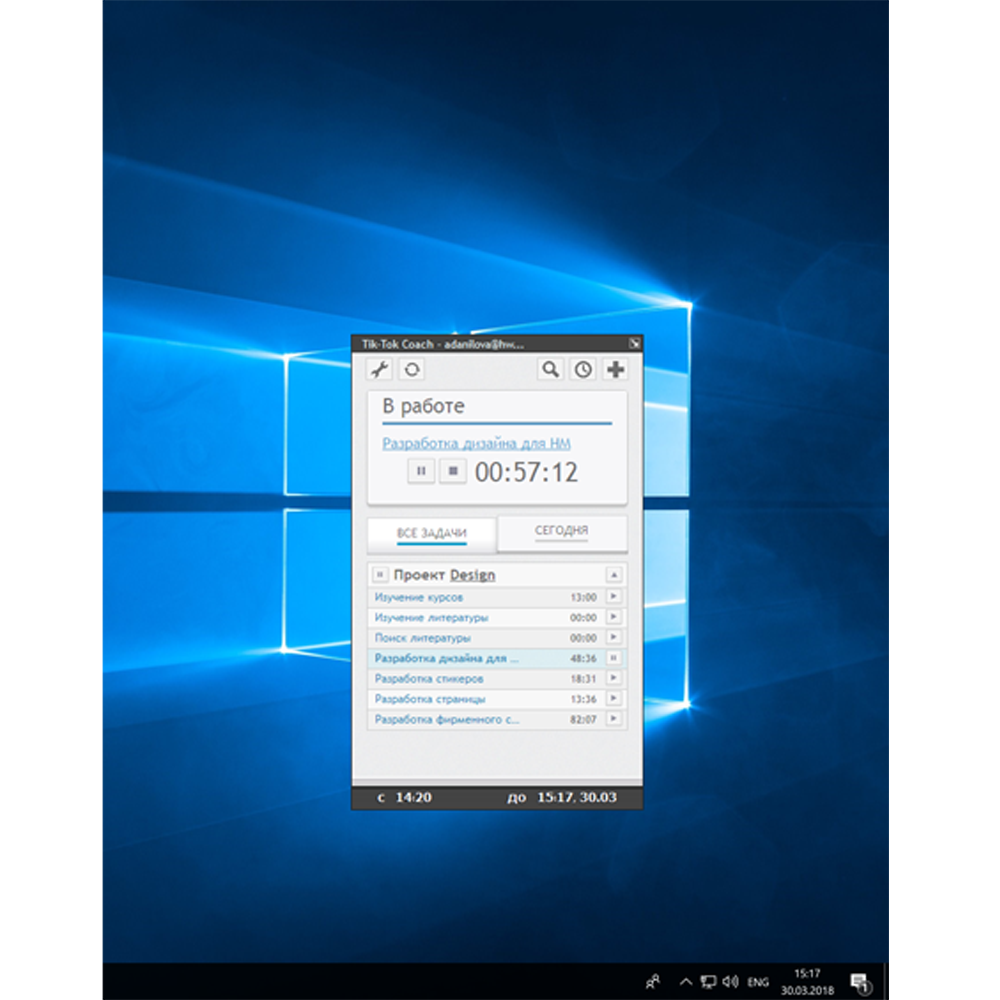Image resolution: width=1000 pixels, height=1000 pixels.
Task: Start timer for 'Изучение курсов'
Action: coord(614,597)
